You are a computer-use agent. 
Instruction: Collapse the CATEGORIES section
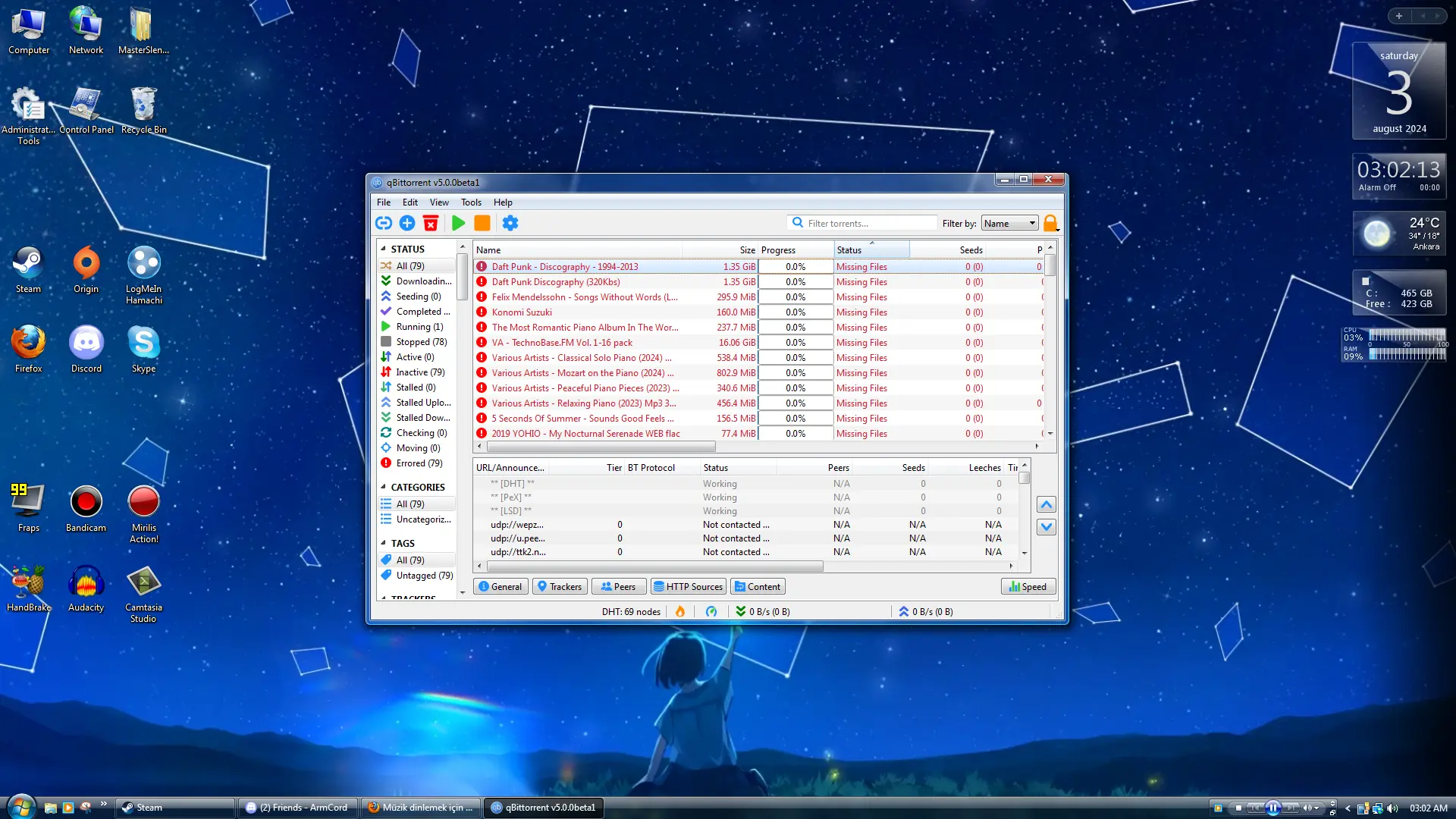(x=383, y=487)
